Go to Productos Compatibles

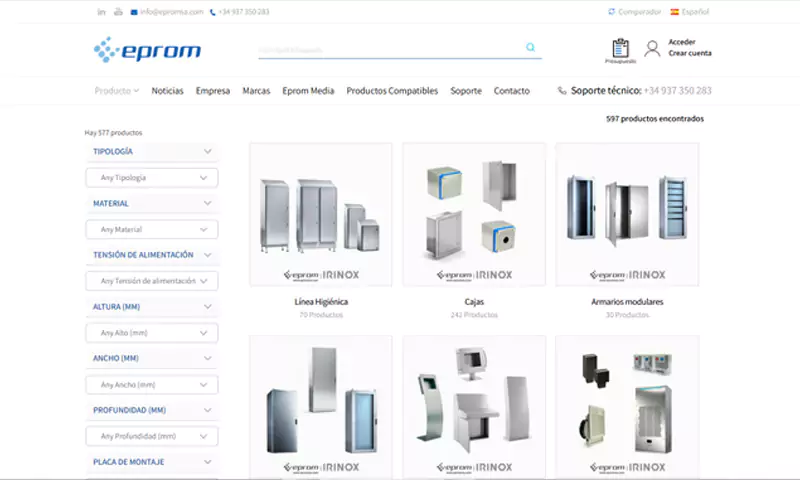pos(392,91)
